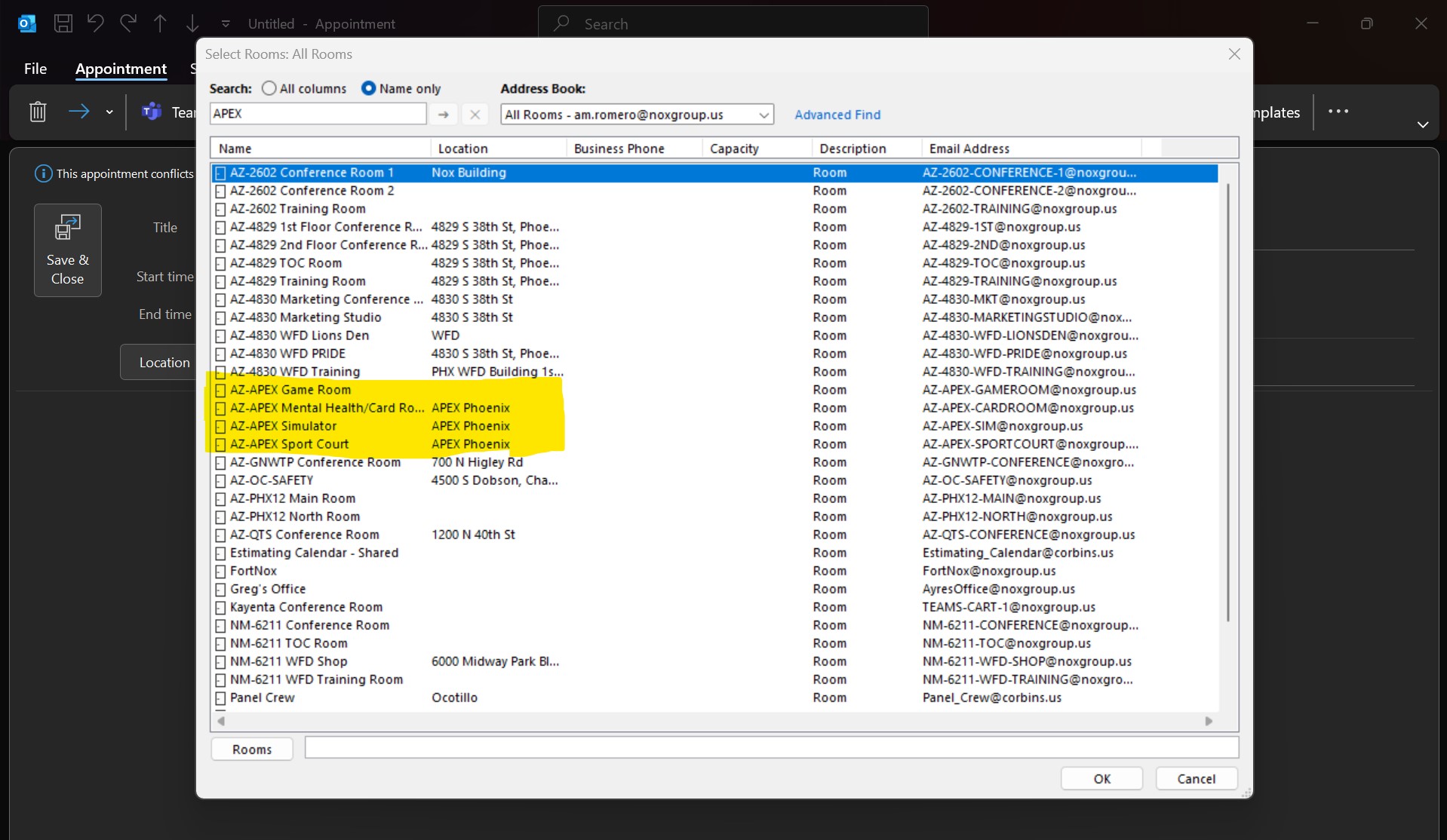The height and width of the screenshot is (840, 1447).
Task: Open more ribbon commands ellipsis
Action: click(x=1338, y=112)
